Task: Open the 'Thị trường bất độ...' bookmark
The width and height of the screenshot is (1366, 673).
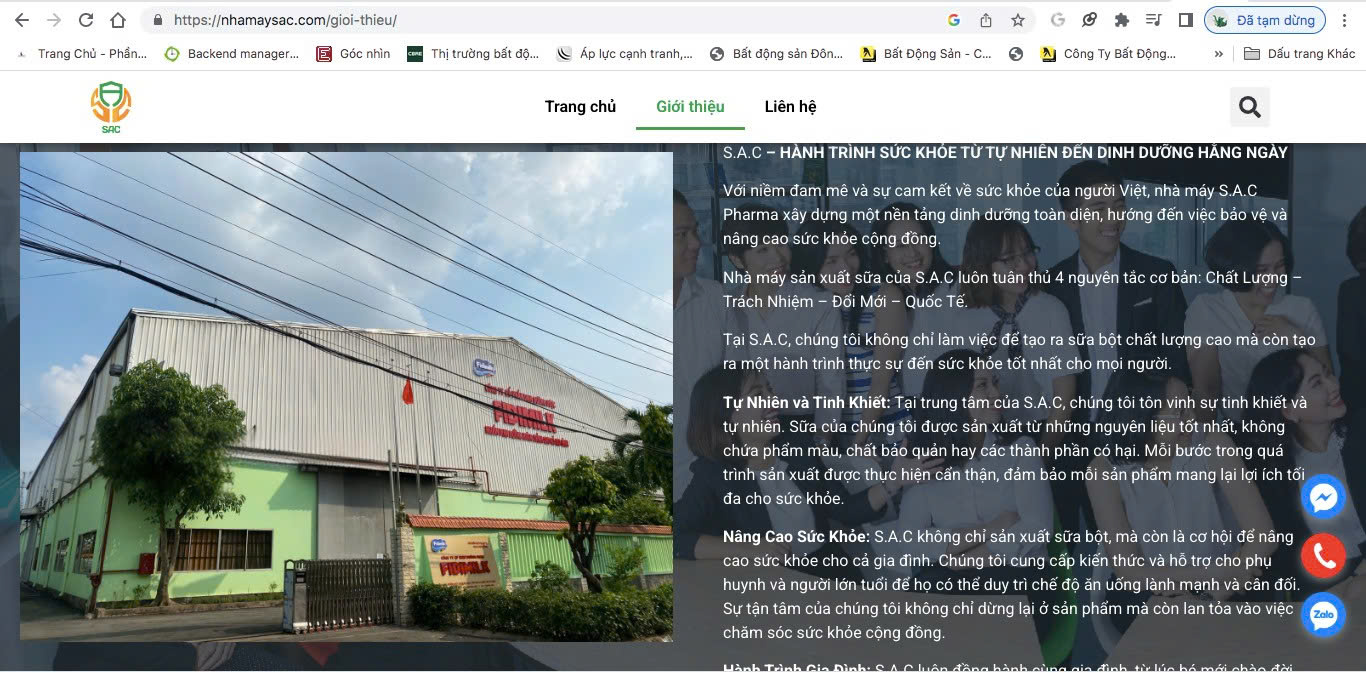Action: point(473,54)
